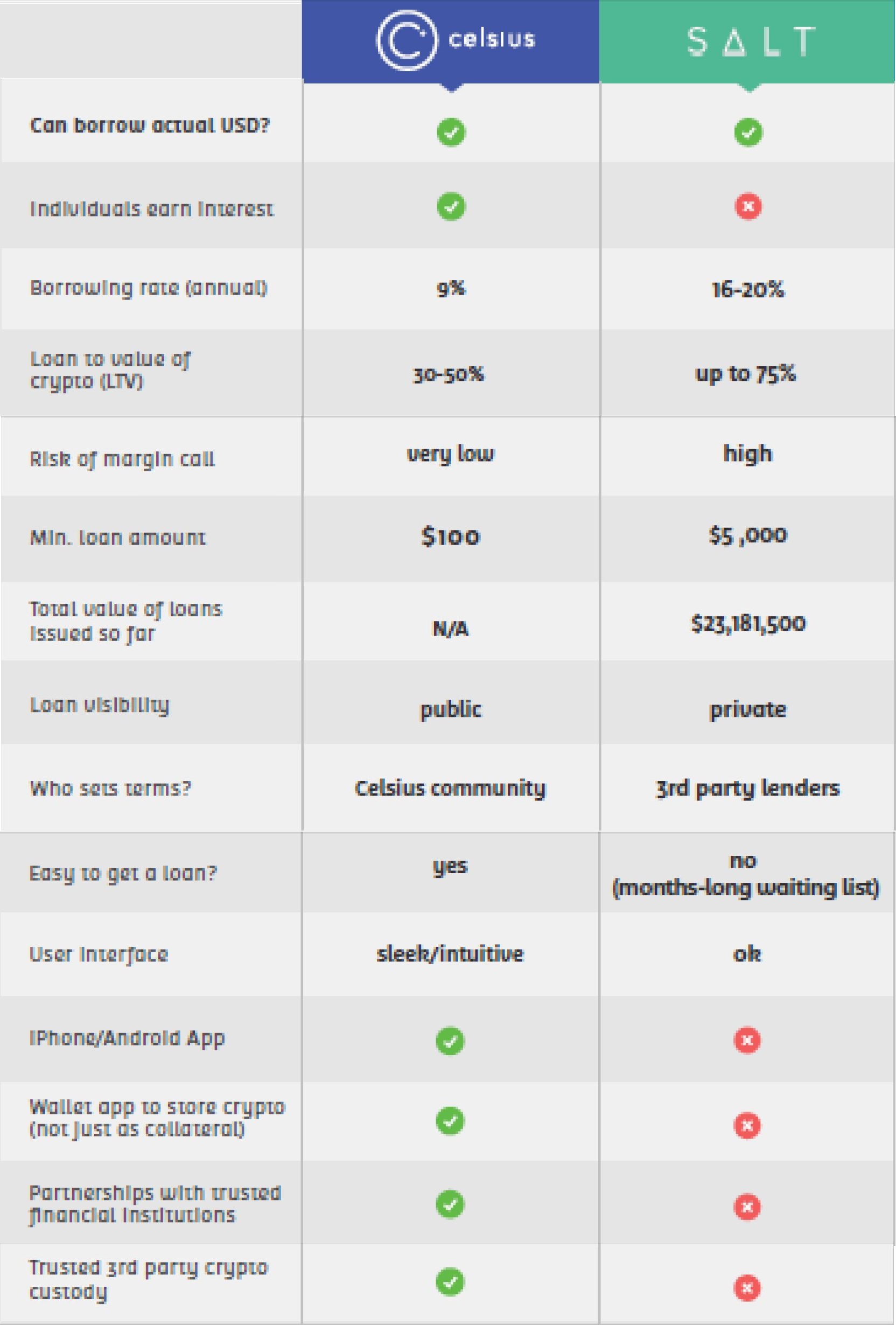Select the Celsius 9% borrowing rate cell
This screenshot has height=1325, width=896.
coord(451,289)
